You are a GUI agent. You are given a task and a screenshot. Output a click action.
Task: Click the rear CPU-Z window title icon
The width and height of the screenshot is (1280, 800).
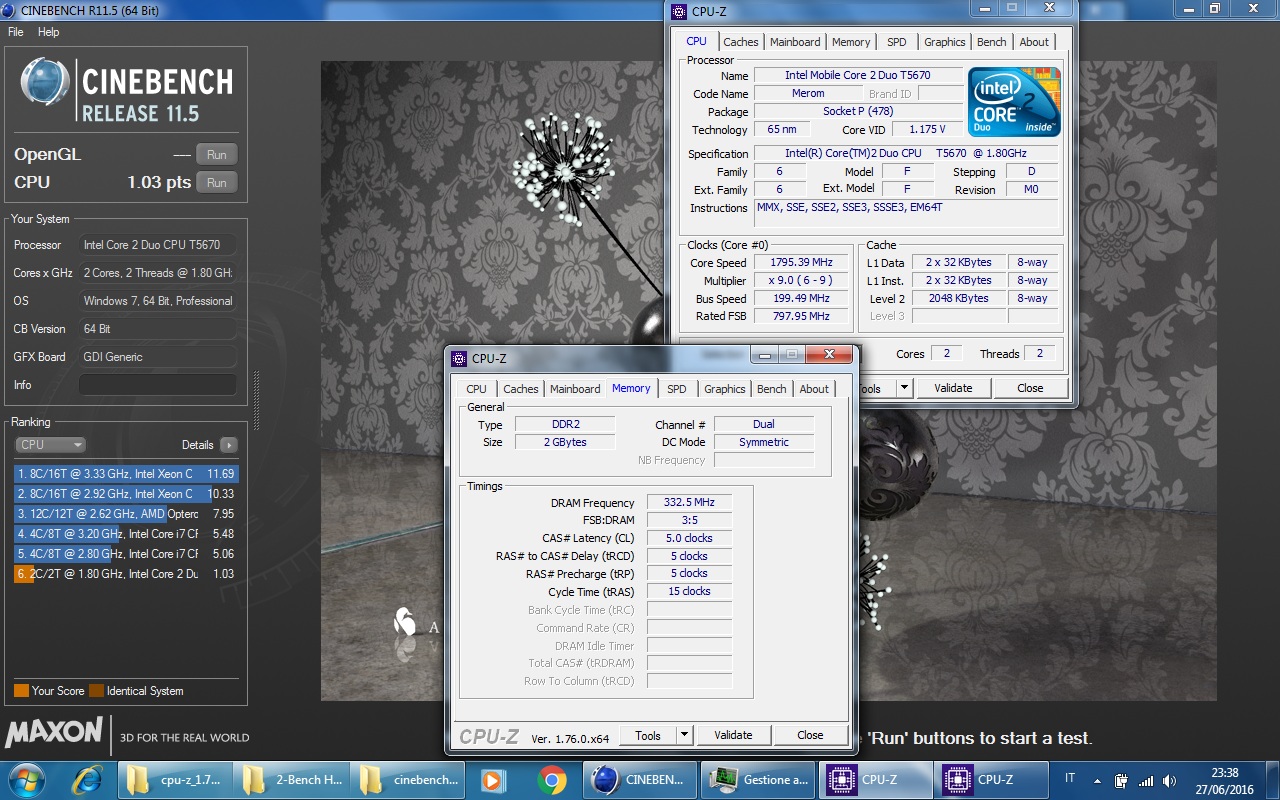(679, 12)
